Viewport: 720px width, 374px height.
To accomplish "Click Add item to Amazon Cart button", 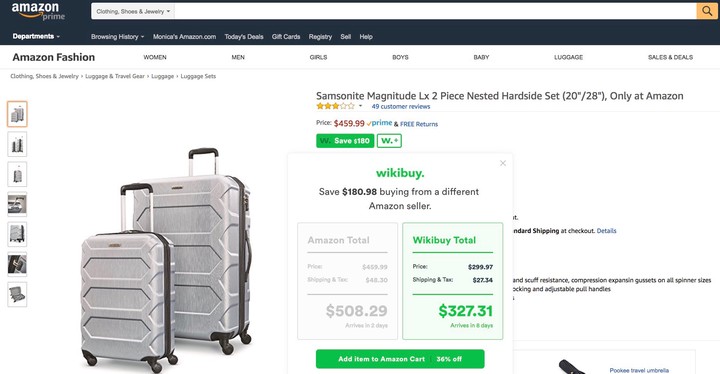I will pyautogui.click(x=400, y=359).
